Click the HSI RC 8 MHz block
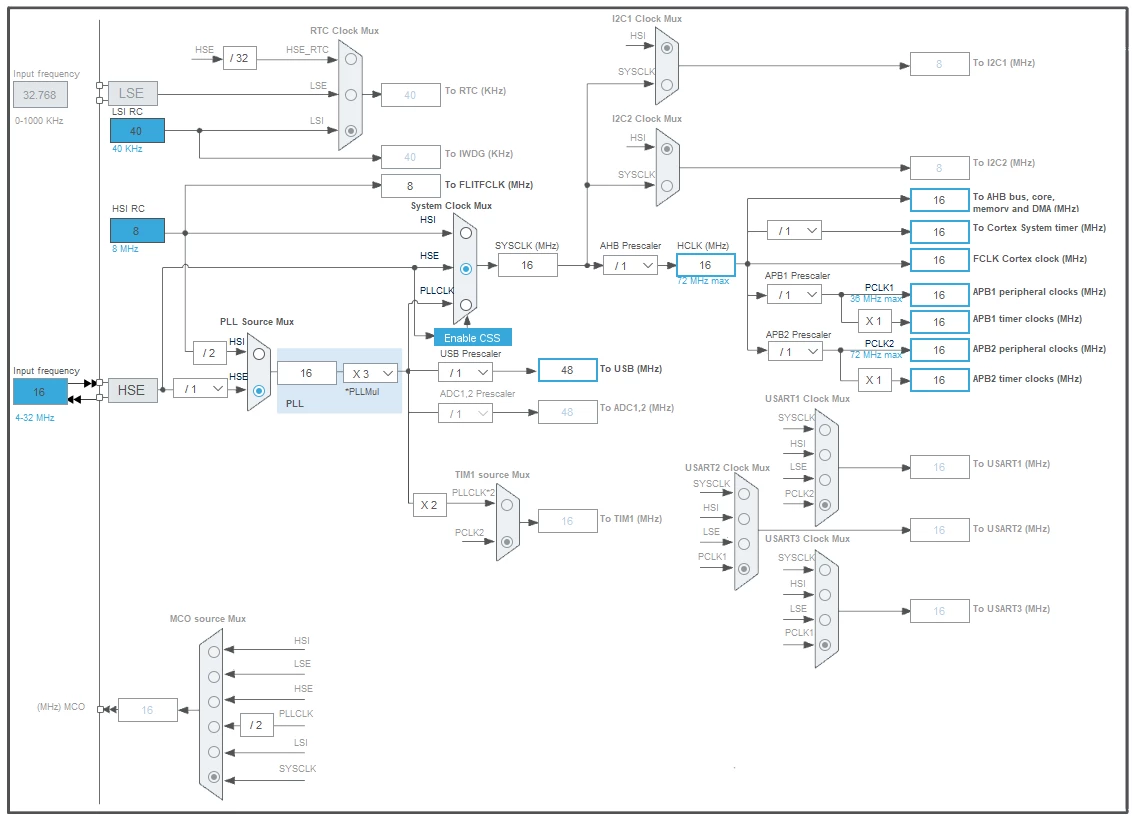The height and width of the screenshot is (817, 1132). (137, 231)
